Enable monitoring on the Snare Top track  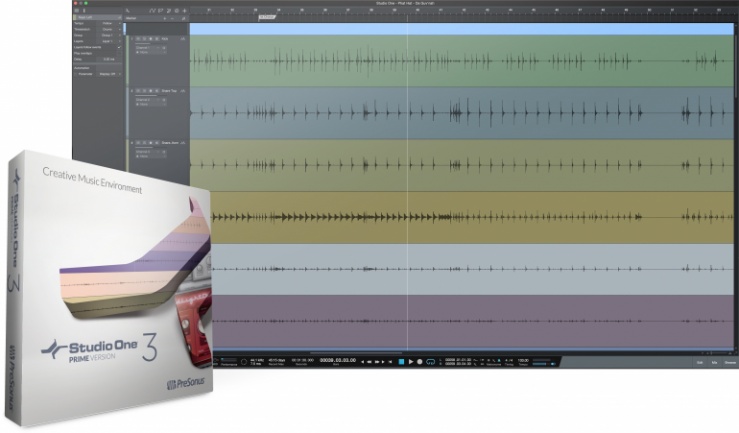158,92
